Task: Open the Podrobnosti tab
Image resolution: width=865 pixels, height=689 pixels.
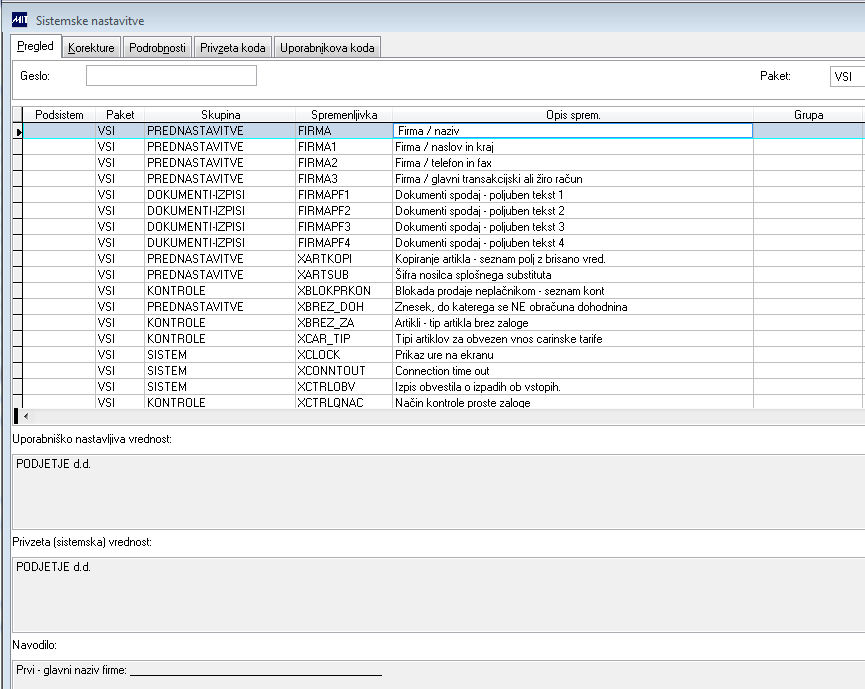Action: 157,48
